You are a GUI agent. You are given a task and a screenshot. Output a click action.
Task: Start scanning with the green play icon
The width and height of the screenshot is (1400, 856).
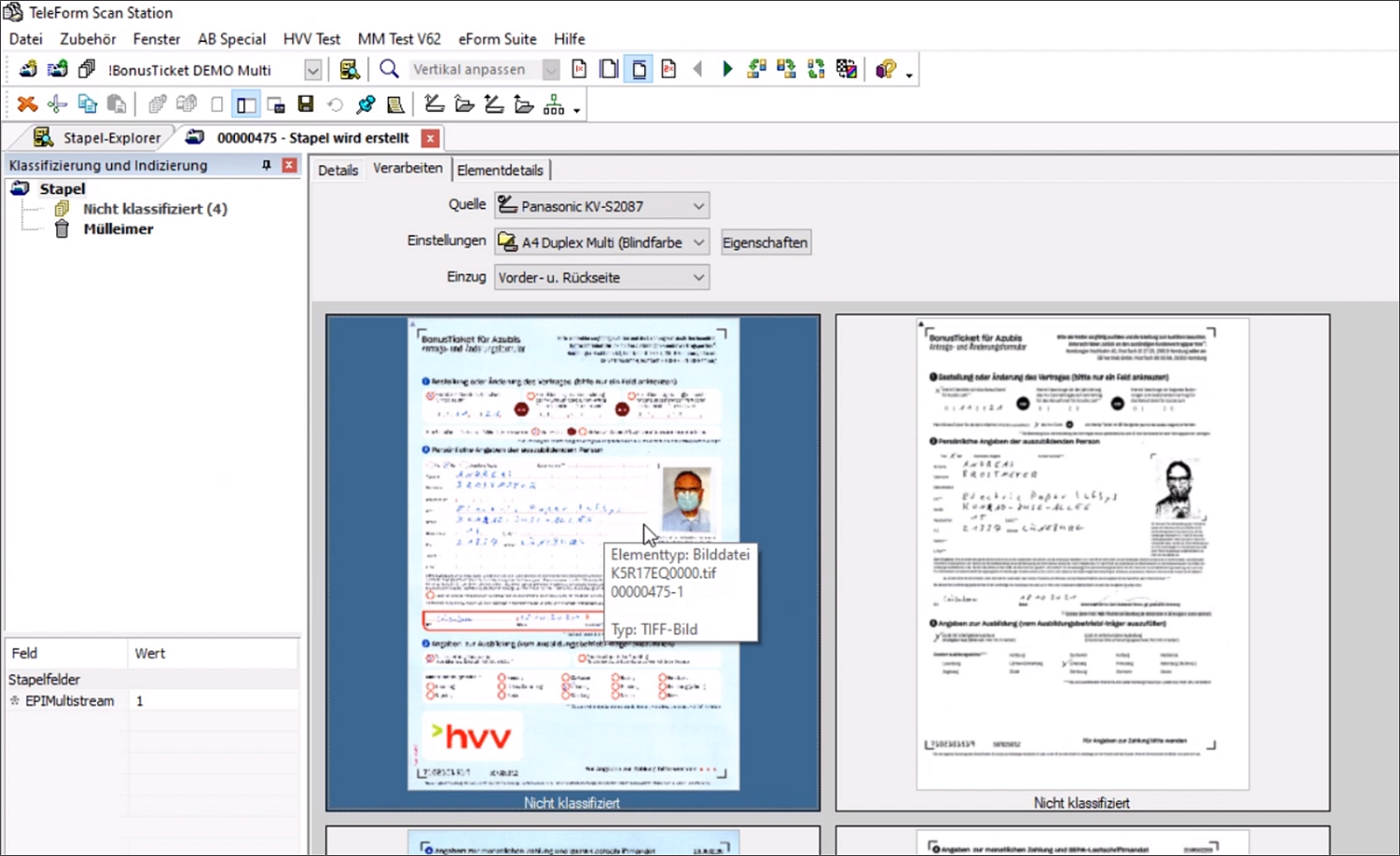tap(728, 69)
